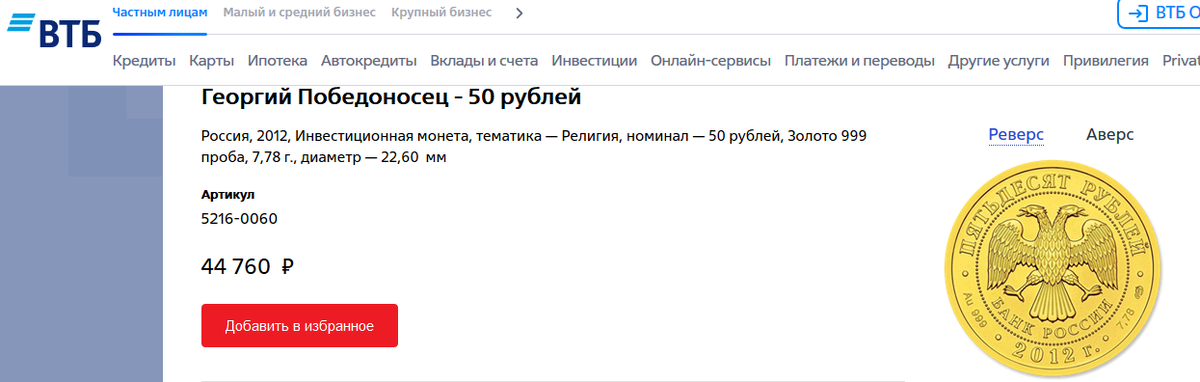1200x382 pixels.
Task: Open the Частным лицам tab
Action: 161,13
